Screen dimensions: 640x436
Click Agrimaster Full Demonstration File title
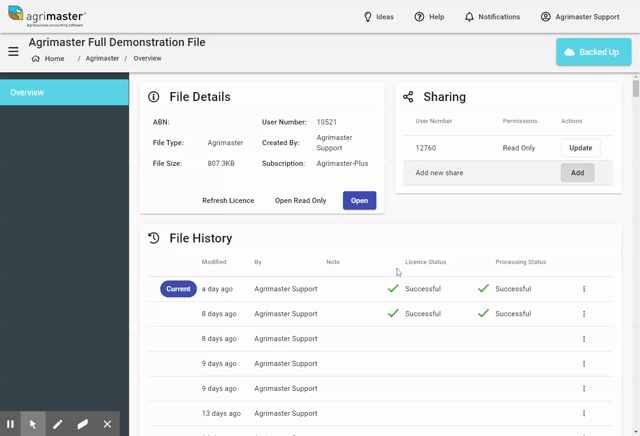point(117,42)
